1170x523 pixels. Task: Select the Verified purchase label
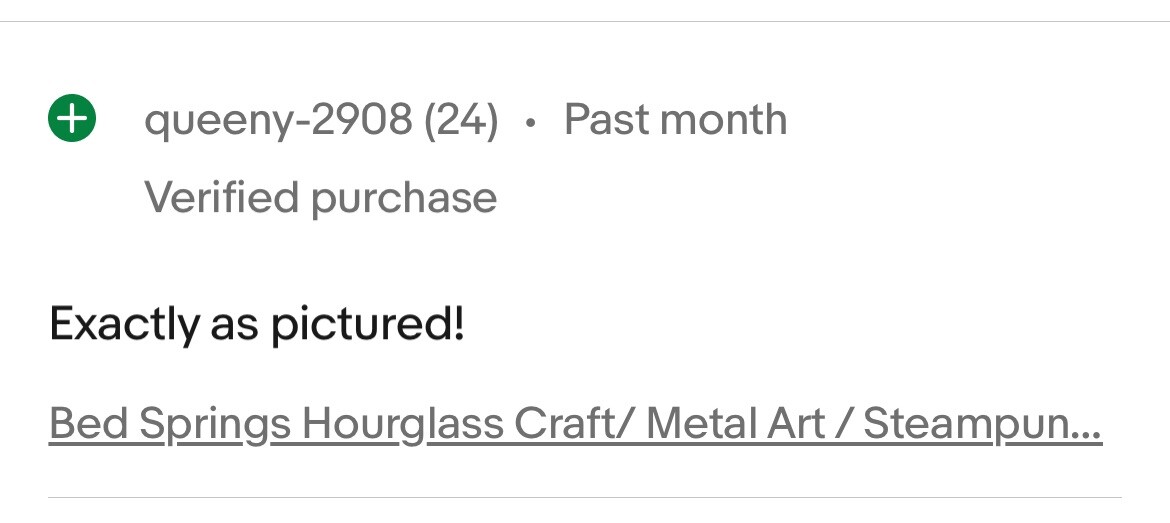tap(320, 197)
